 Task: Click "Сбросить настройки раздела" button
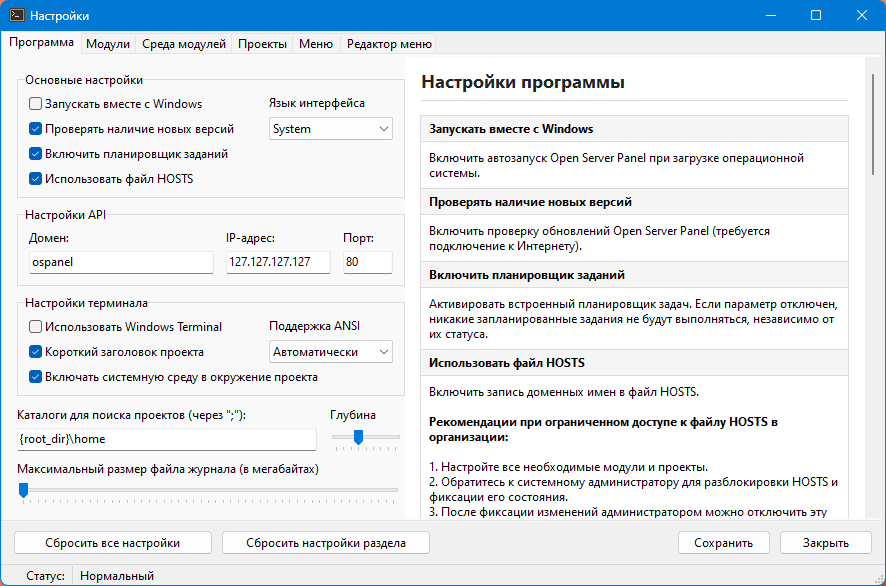[325, 543]
